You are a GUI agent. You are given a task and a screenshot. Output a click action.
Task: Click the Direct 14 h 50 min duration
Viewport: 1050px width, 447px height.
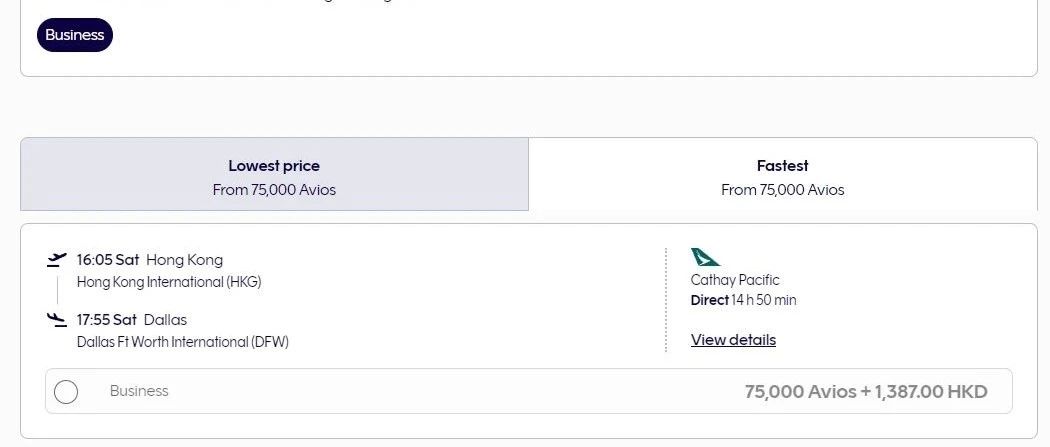pos(743,300)
